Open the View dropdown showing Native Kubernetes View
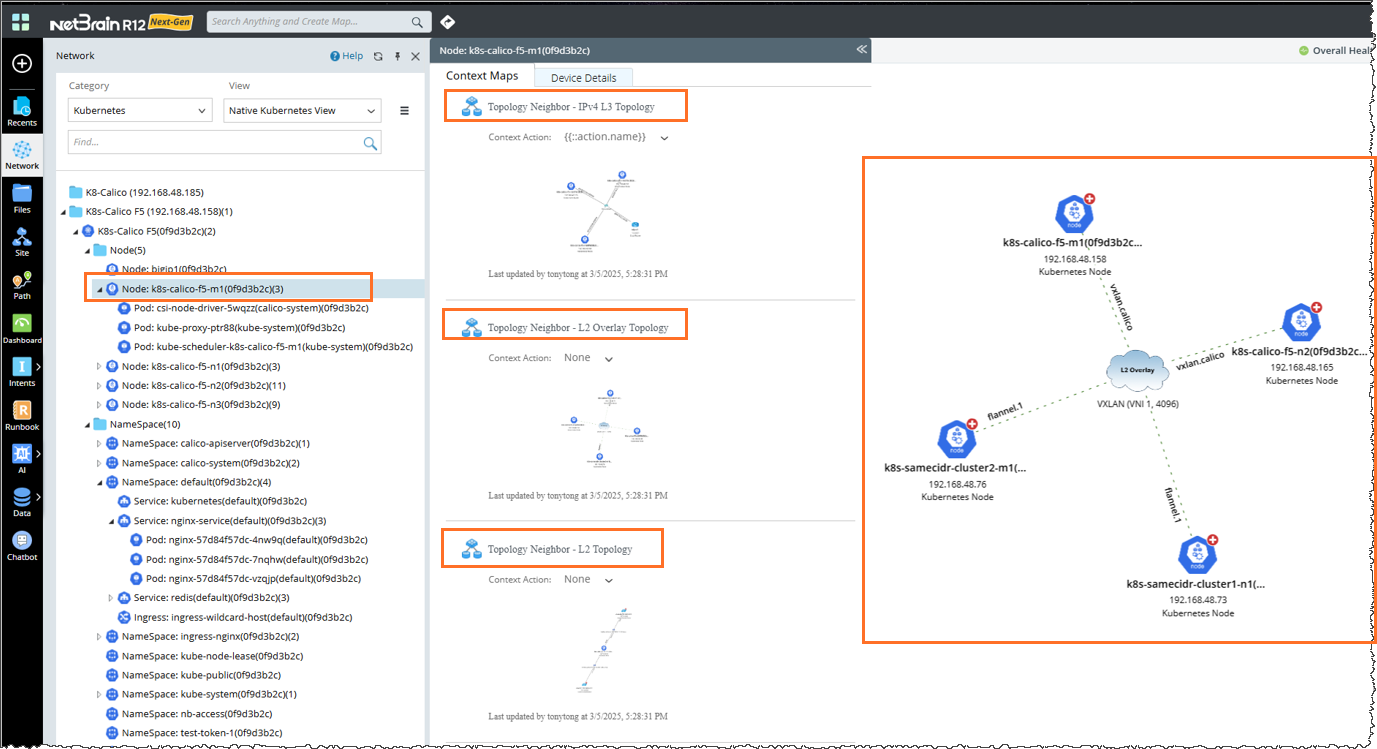This screenshot has width=1377, height=749. (302, 111)
